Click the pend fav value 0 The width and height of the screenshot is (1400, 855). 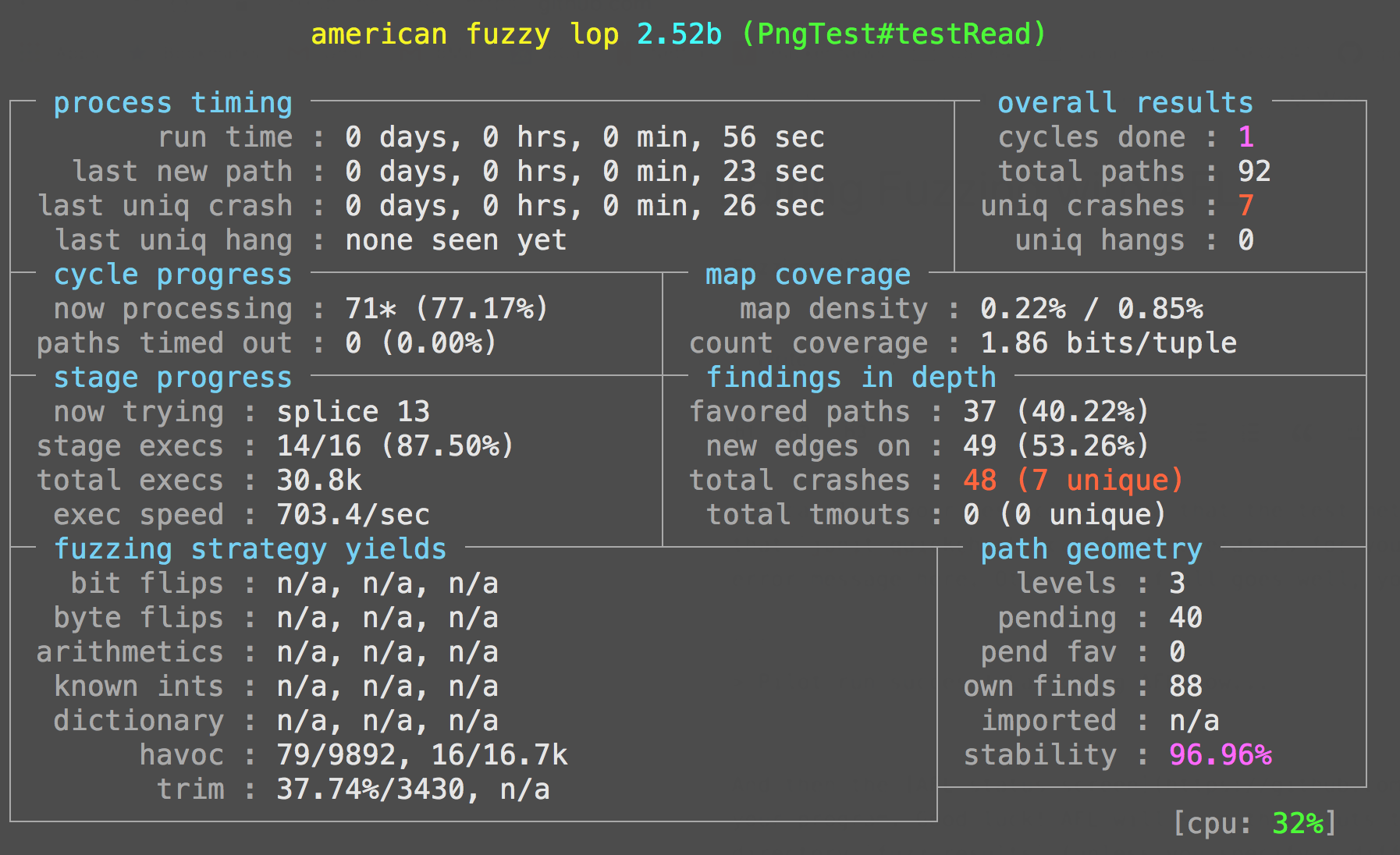1178,652
